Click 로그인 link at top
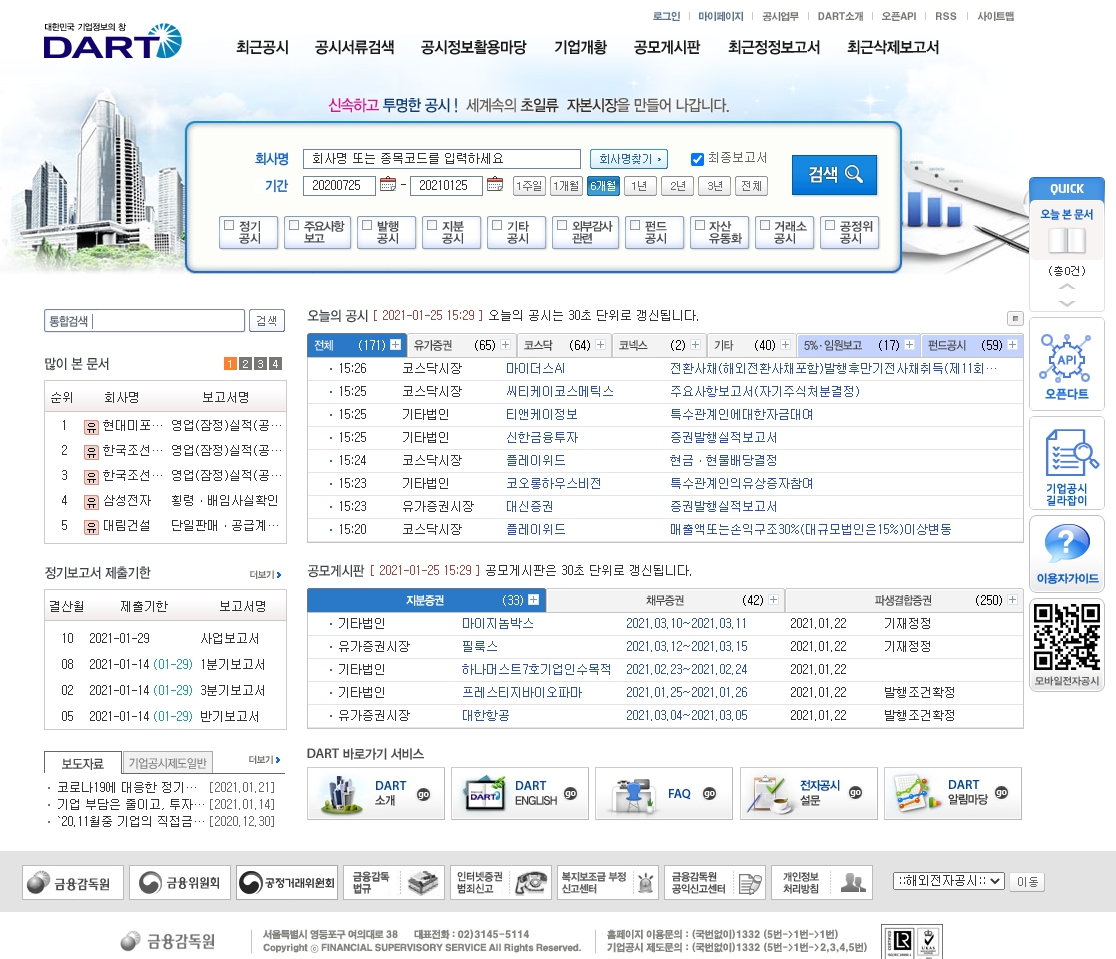Screen dimensions: 1116x959 coord(666,16)
